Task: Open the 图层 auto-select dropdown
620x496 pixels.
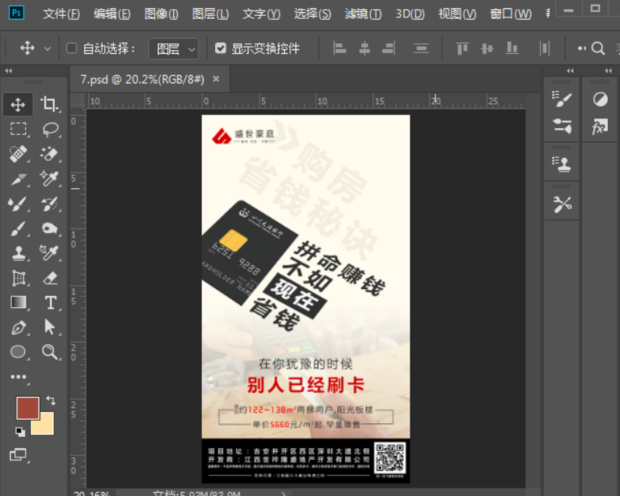Action: [173, 49]
